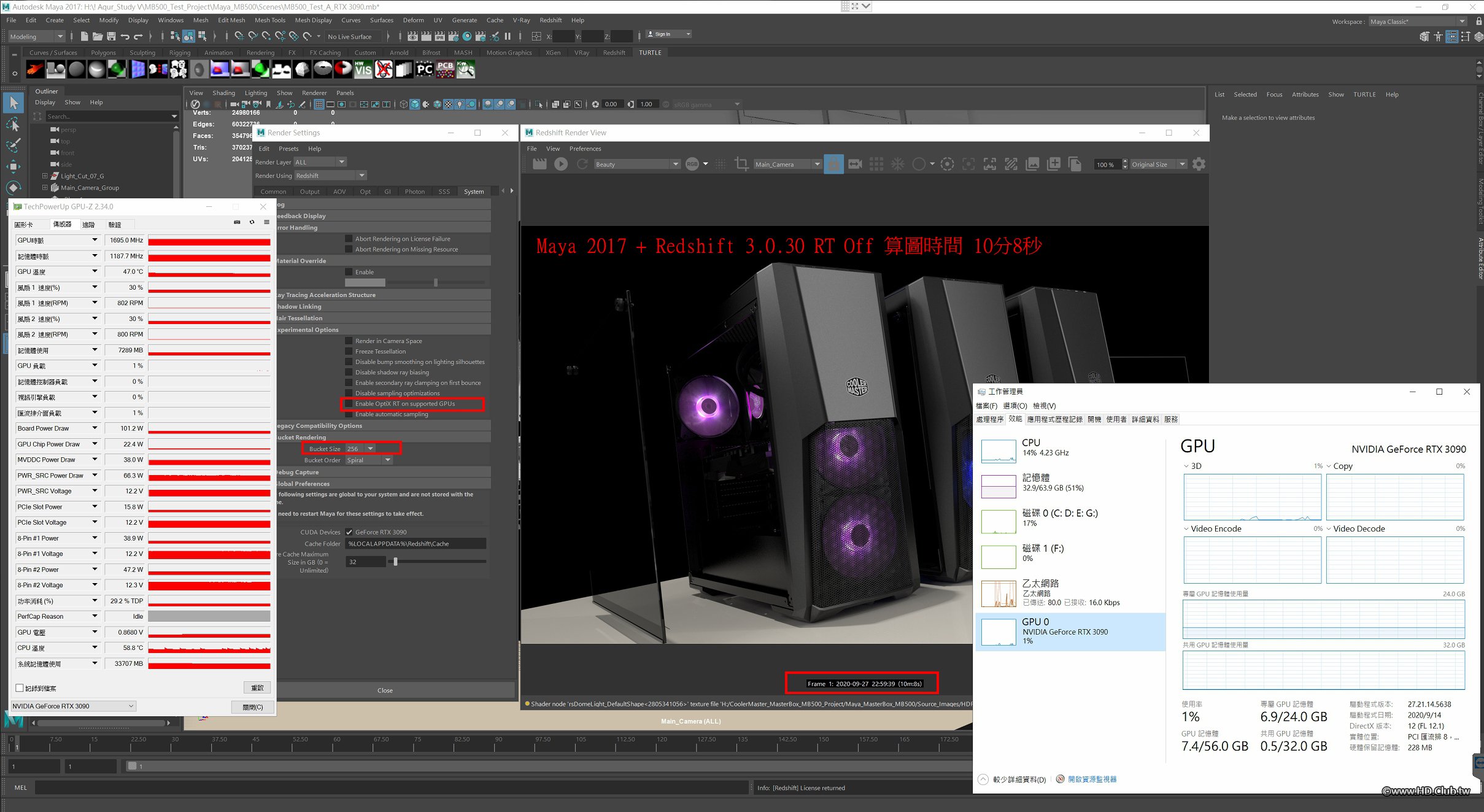This screenshot has width=1484, height=812.
Task: Open Redshift Render View settings gear
Action: point(1199,164)
